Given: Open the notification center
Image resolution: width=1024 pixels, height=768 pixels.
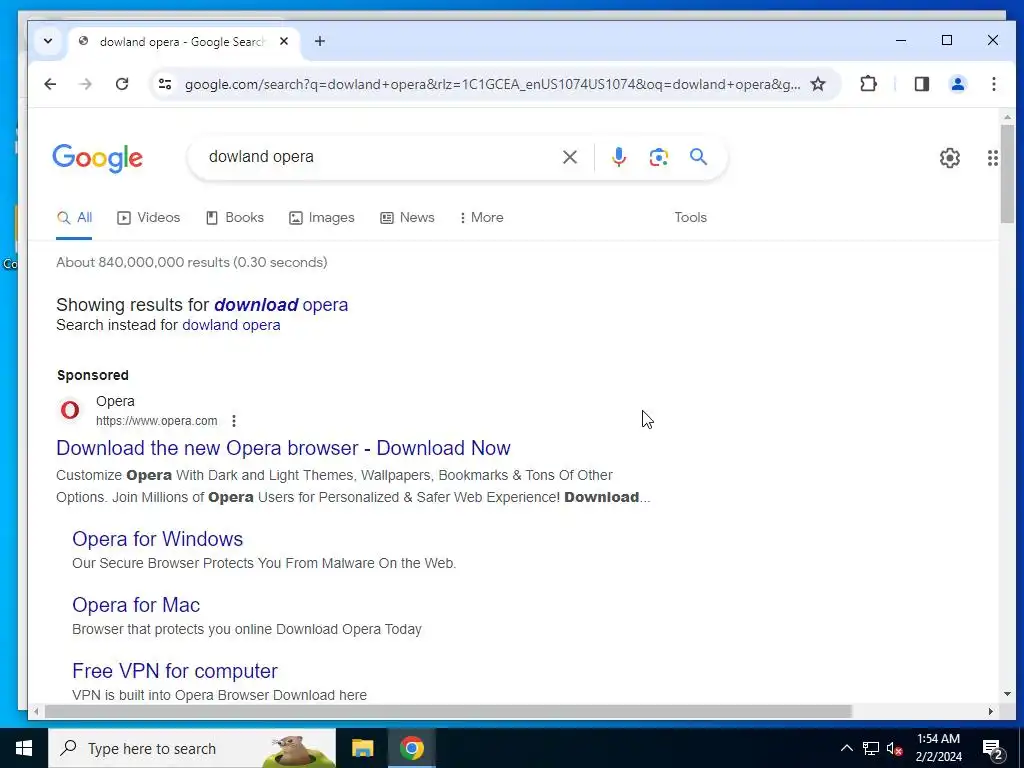Looking at the screenshot, I should [x=993, y=749].
